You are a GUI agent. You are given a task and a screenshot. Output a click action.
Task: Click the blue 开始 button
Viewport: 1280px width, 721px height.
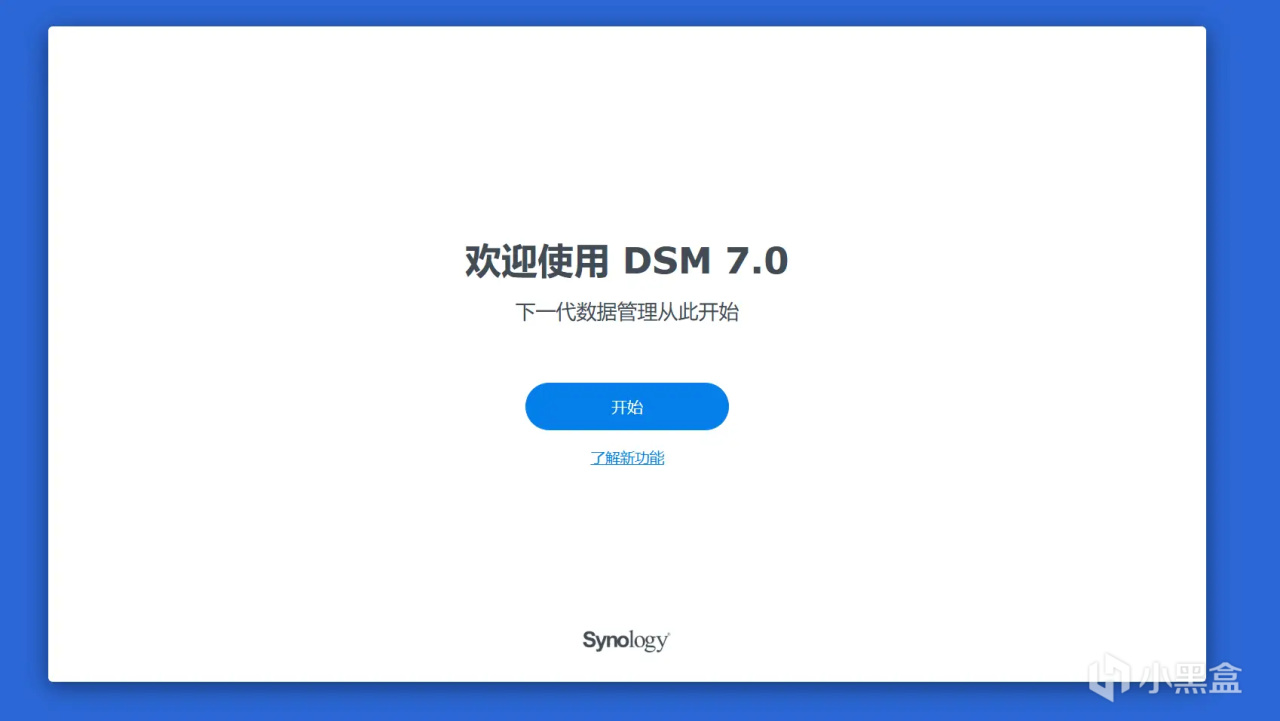tap(627, 407)
